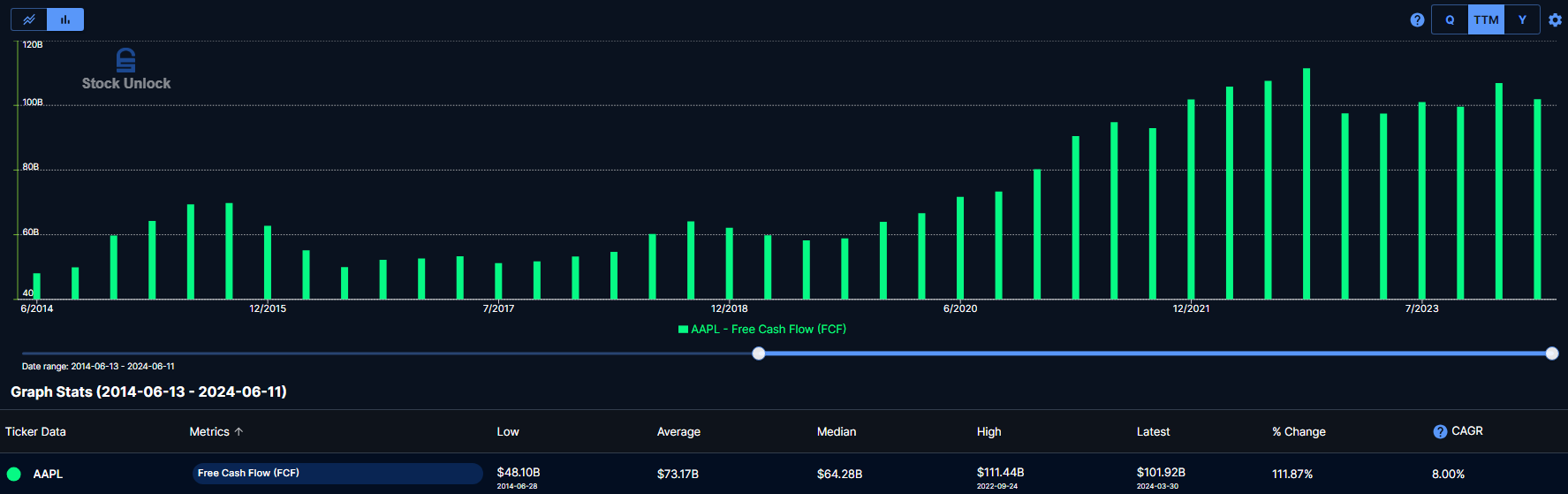Select yearly Y period
This screenshot has height=494, width=1568.
pyautogui.click(x=1522, y=19)
